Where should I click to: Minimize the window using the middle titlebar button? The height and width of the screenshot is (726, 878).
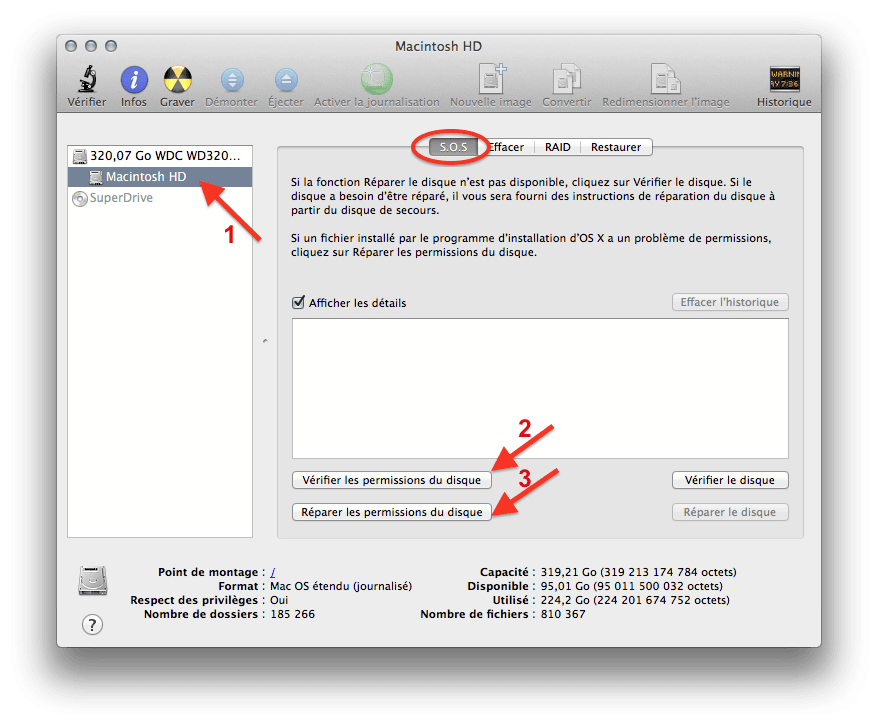[91, 46]
